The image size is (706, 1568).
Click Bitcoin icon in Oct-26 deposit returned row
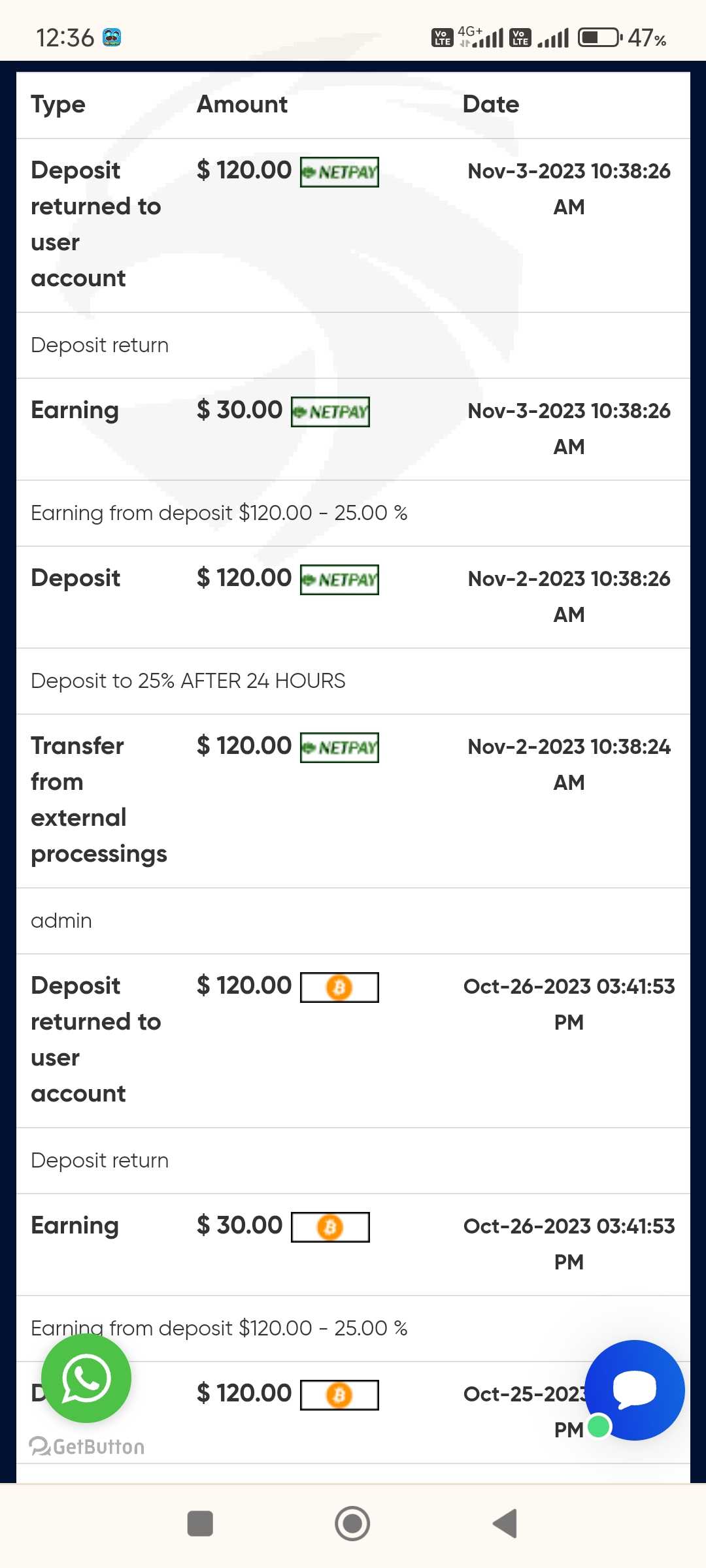point(339,987)
